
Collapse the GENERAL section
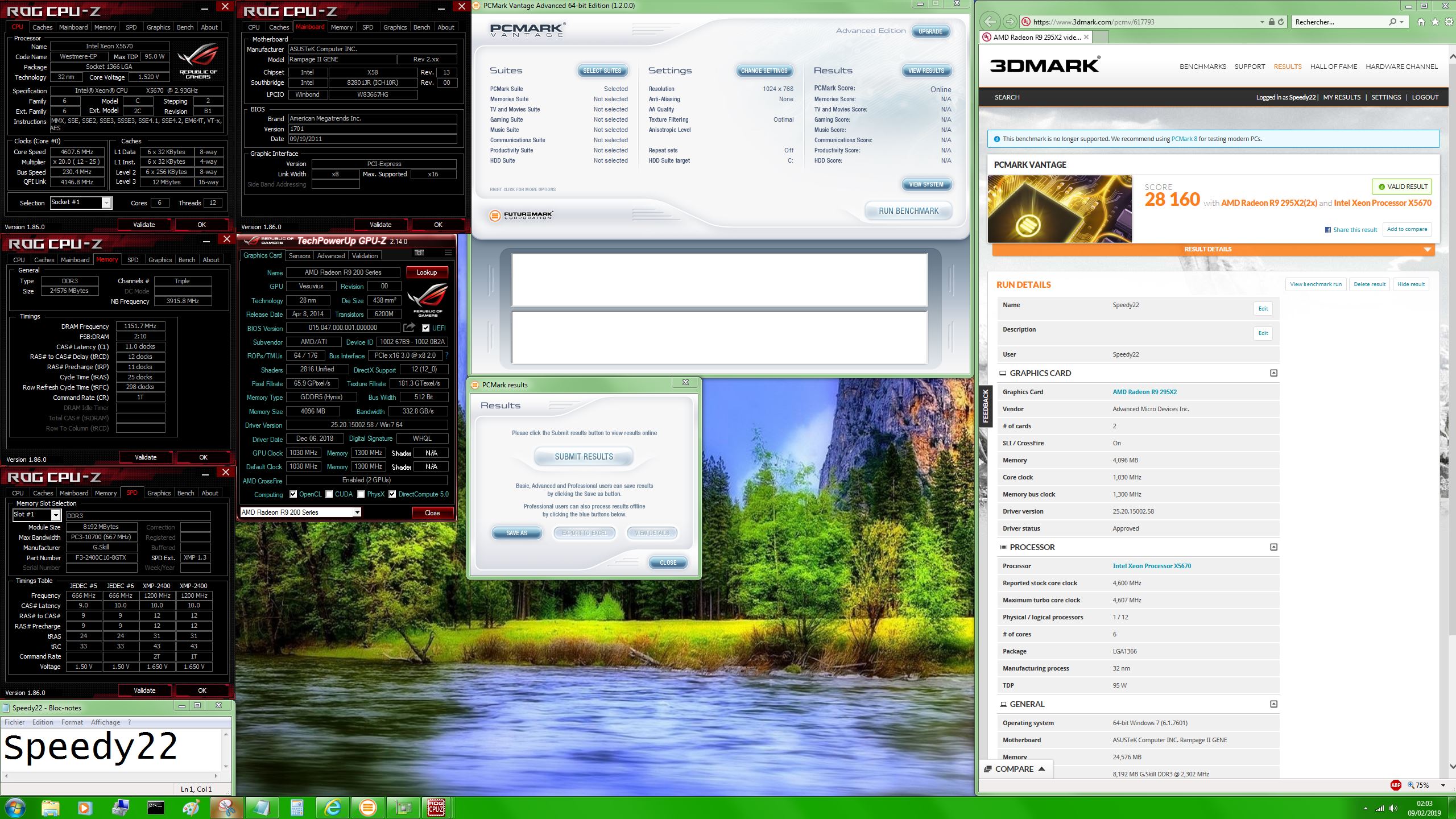[x=1273, y=704]
